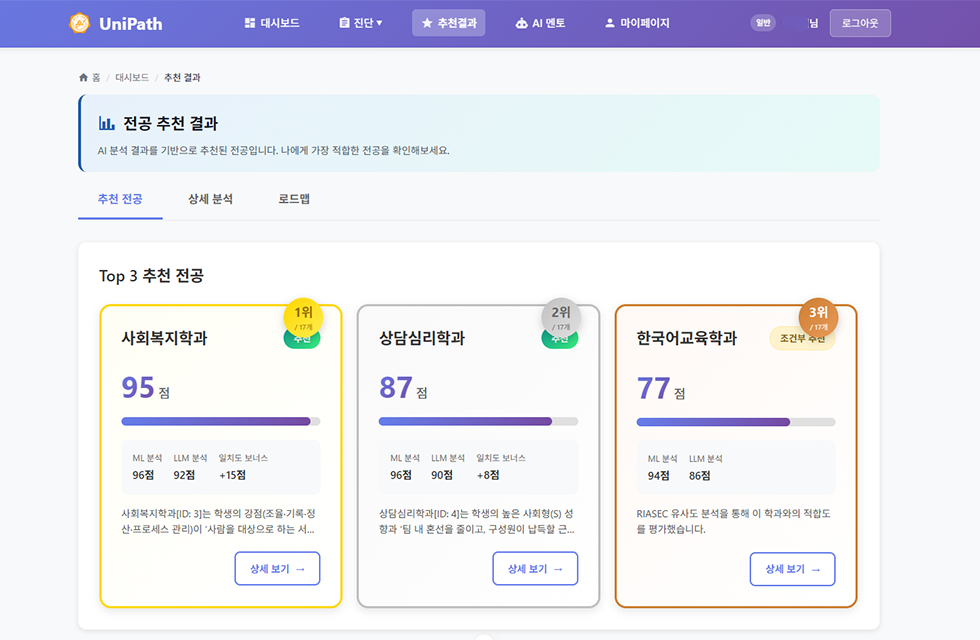Switch to the 상세 분석 tab
The image size is (980, 640).
point(210,199)
